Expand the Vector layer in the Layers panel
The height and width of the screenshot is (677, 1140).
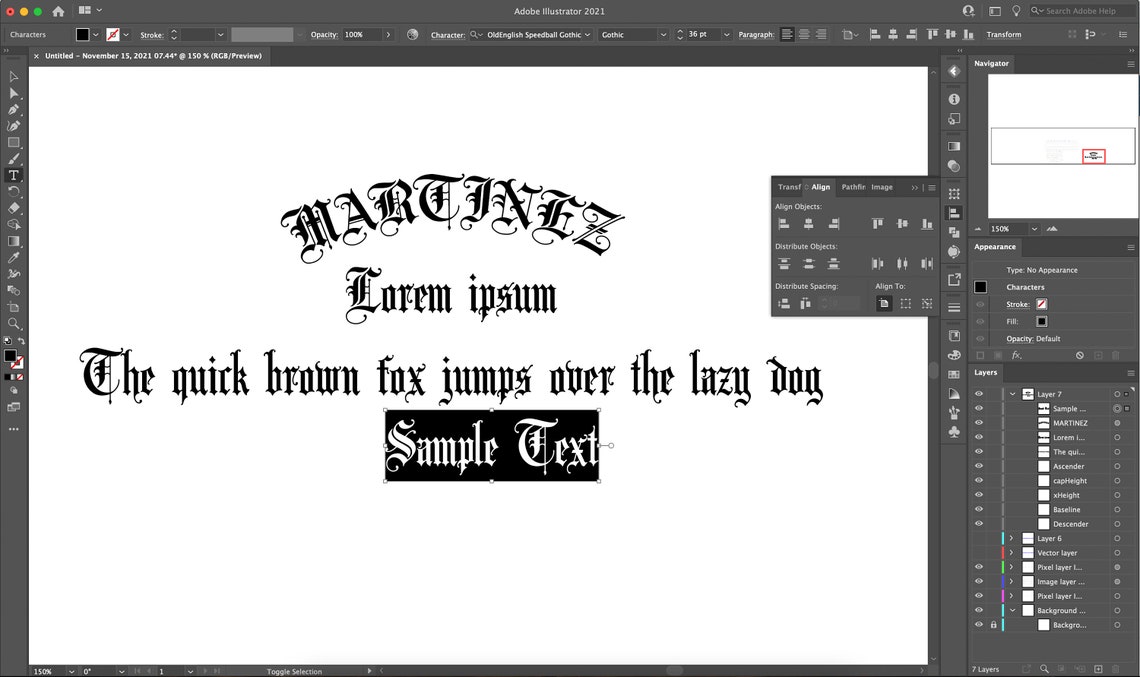[1011, 552]
